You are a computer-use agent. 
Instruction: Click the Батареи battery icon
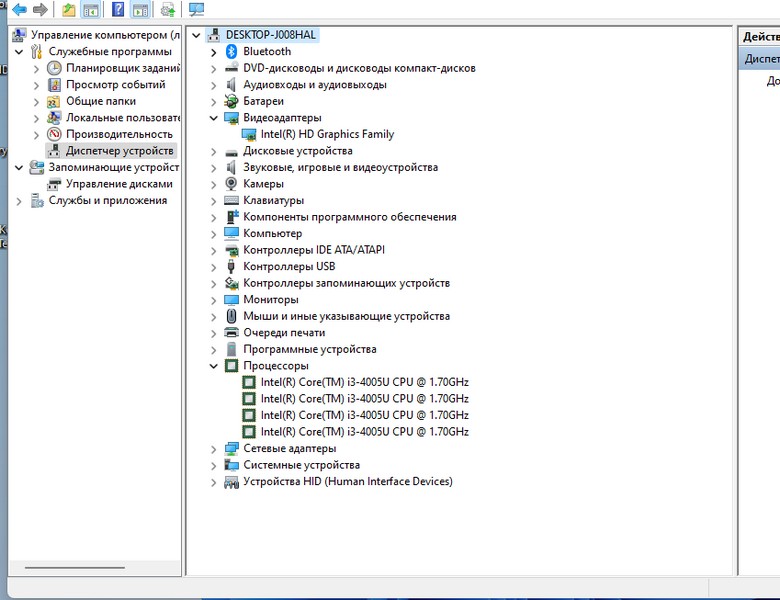click(x=232, y=101)
